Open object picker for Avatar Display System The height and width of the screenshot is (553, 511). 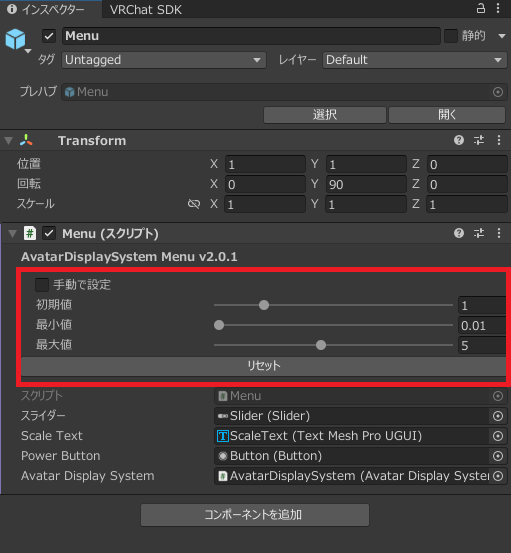(498, 476)
